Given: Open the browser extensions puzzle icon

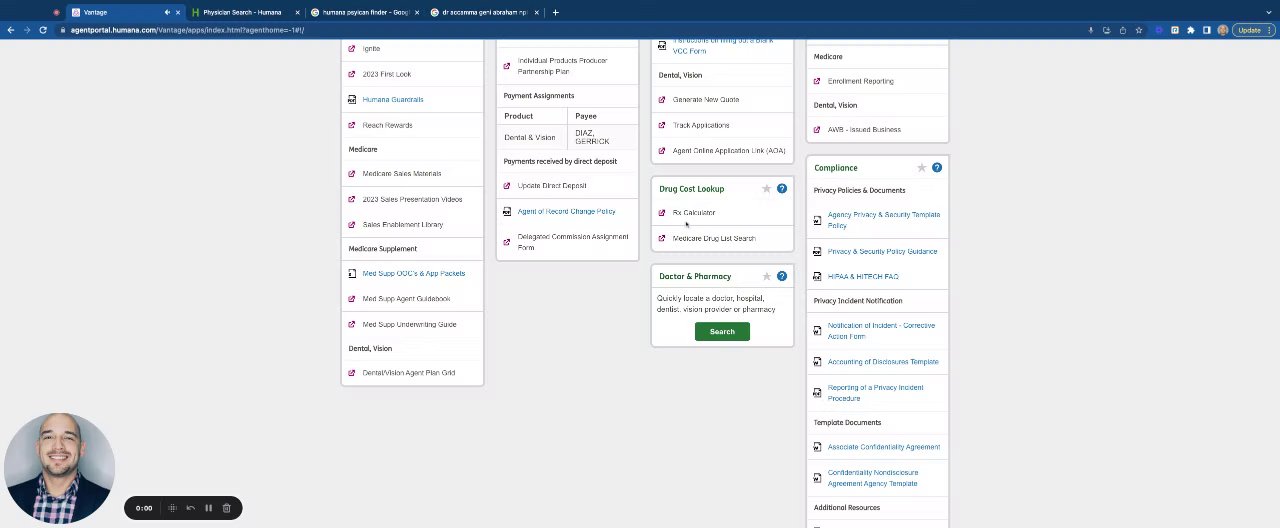Looking at the screenshot, I should click(1191, 30).
